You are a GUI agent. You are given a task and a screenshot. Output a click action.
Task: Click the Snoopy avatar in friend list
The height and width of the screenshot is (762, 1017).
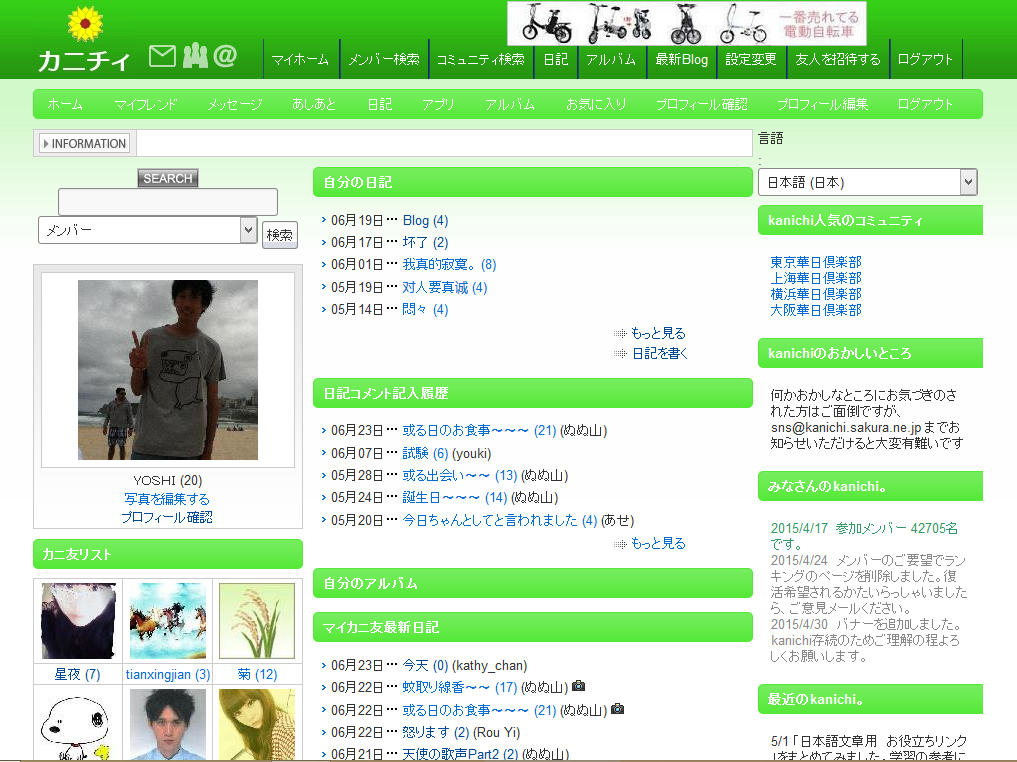pos(77,723)
